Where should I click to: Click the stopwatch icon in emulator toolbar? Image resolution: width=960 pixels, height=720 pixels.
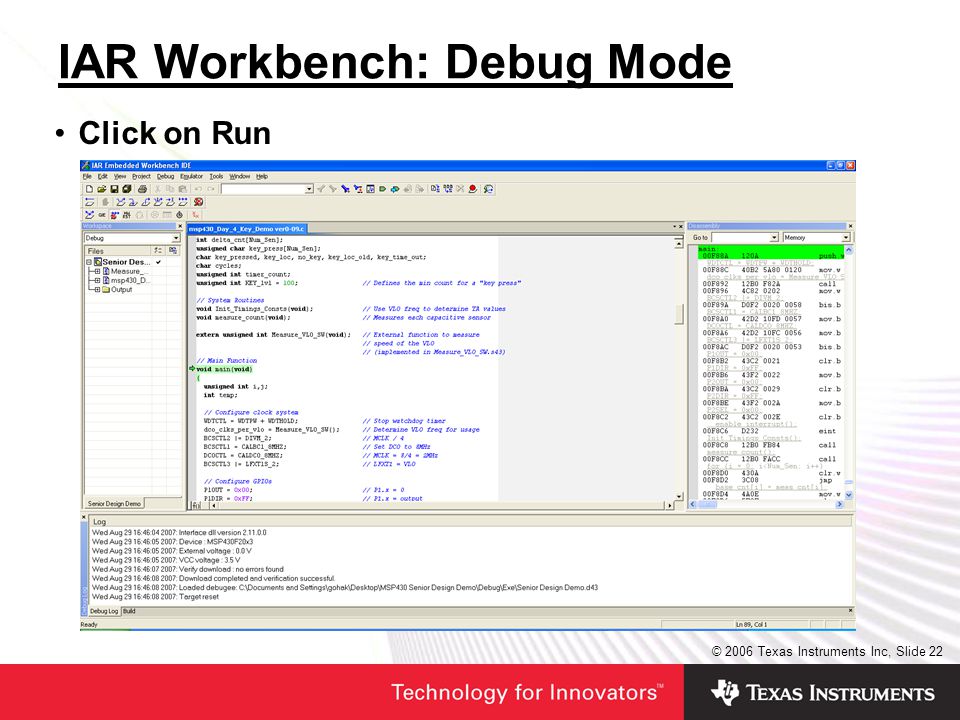(x=179, y=215)
